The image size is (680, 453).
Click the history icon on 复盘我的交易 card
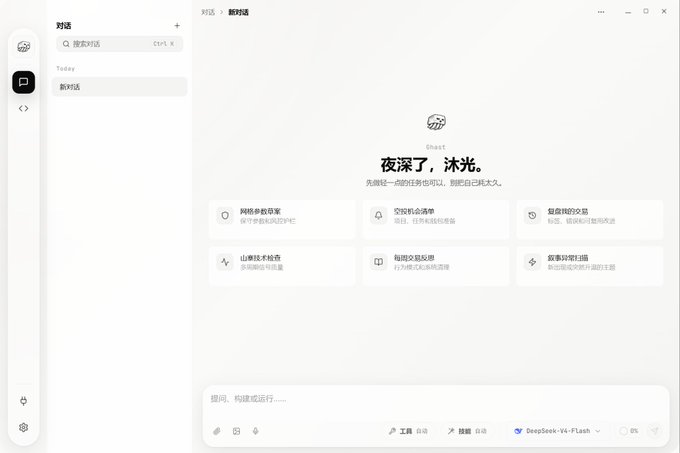(x=532, y=215)
